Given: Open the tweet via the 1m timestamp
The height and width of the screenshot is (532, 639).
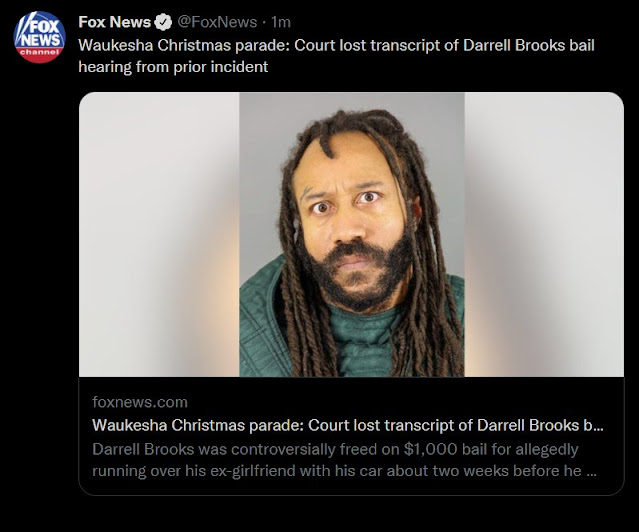Looking at the screenshot, I should pyautogui.click(x=281, y=22).
